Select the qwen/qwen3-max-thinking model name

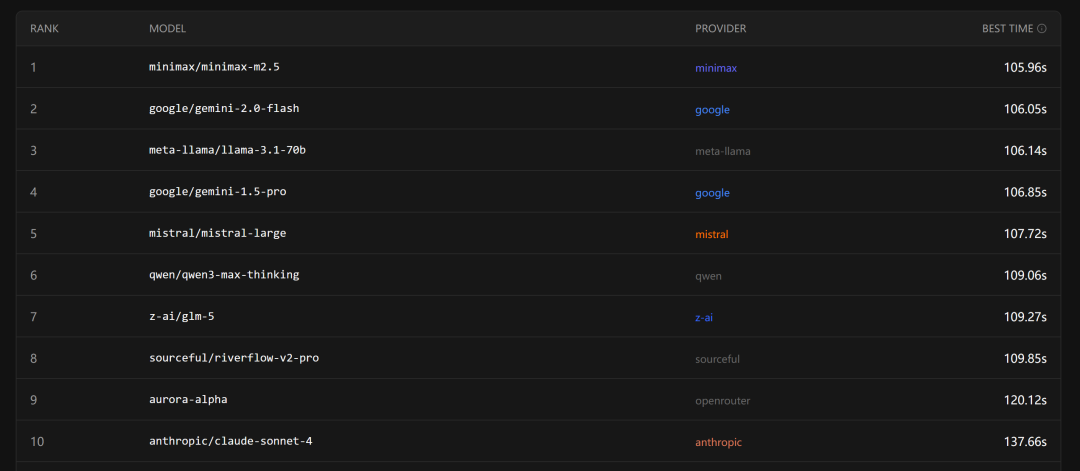point(223,275)
